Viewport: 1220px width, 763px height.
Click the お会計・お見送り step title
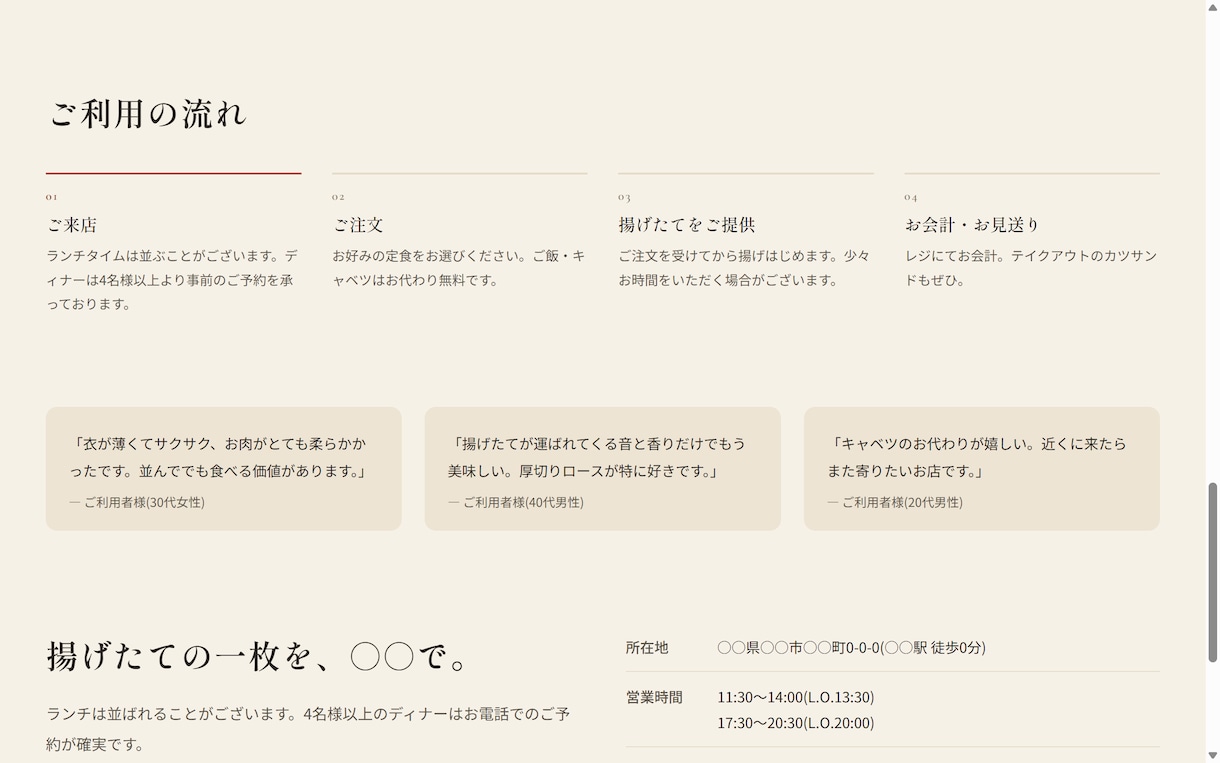pos(973,224)
